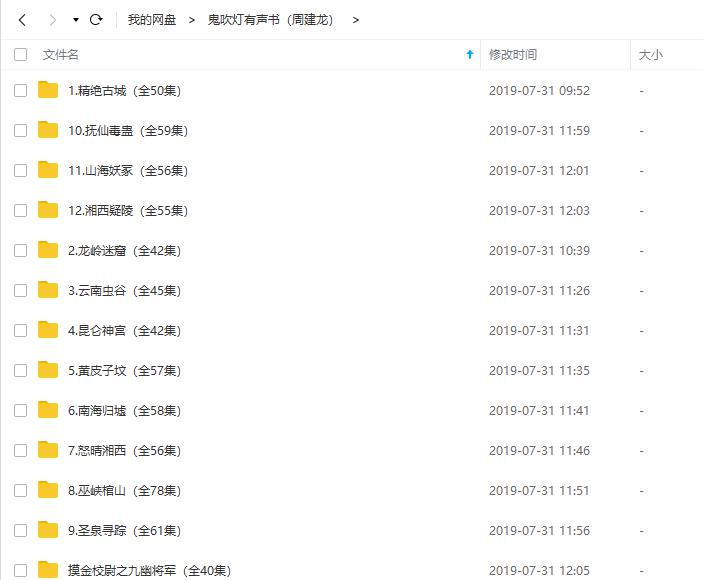This screenshot has width=703, height=580.
Task: Click the date 2019-07-31 09:52
Action: (x=539, y=91)
